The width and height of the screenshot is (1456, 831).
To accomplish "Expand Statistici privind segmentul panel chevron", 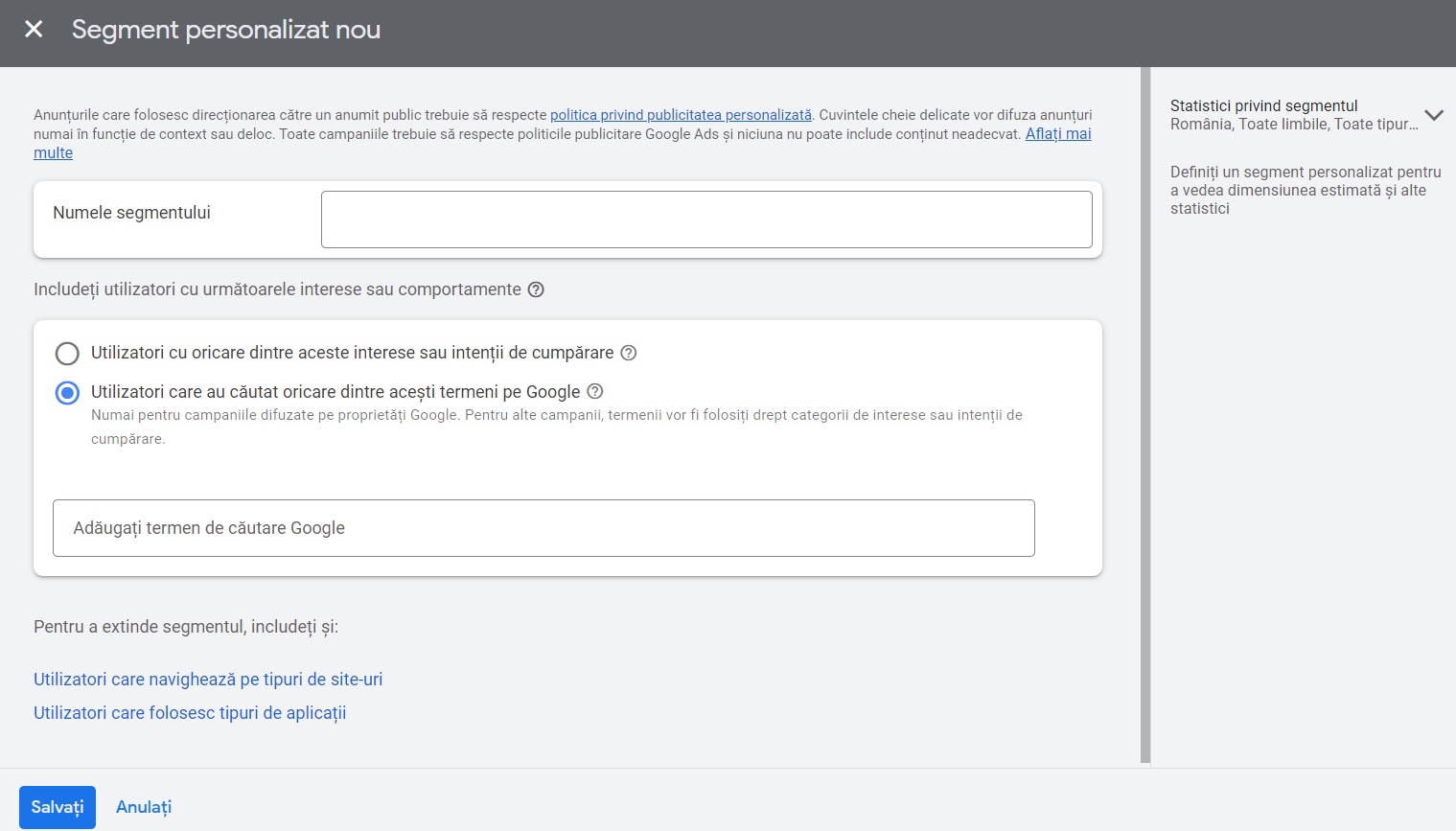I will point(1434,115).
